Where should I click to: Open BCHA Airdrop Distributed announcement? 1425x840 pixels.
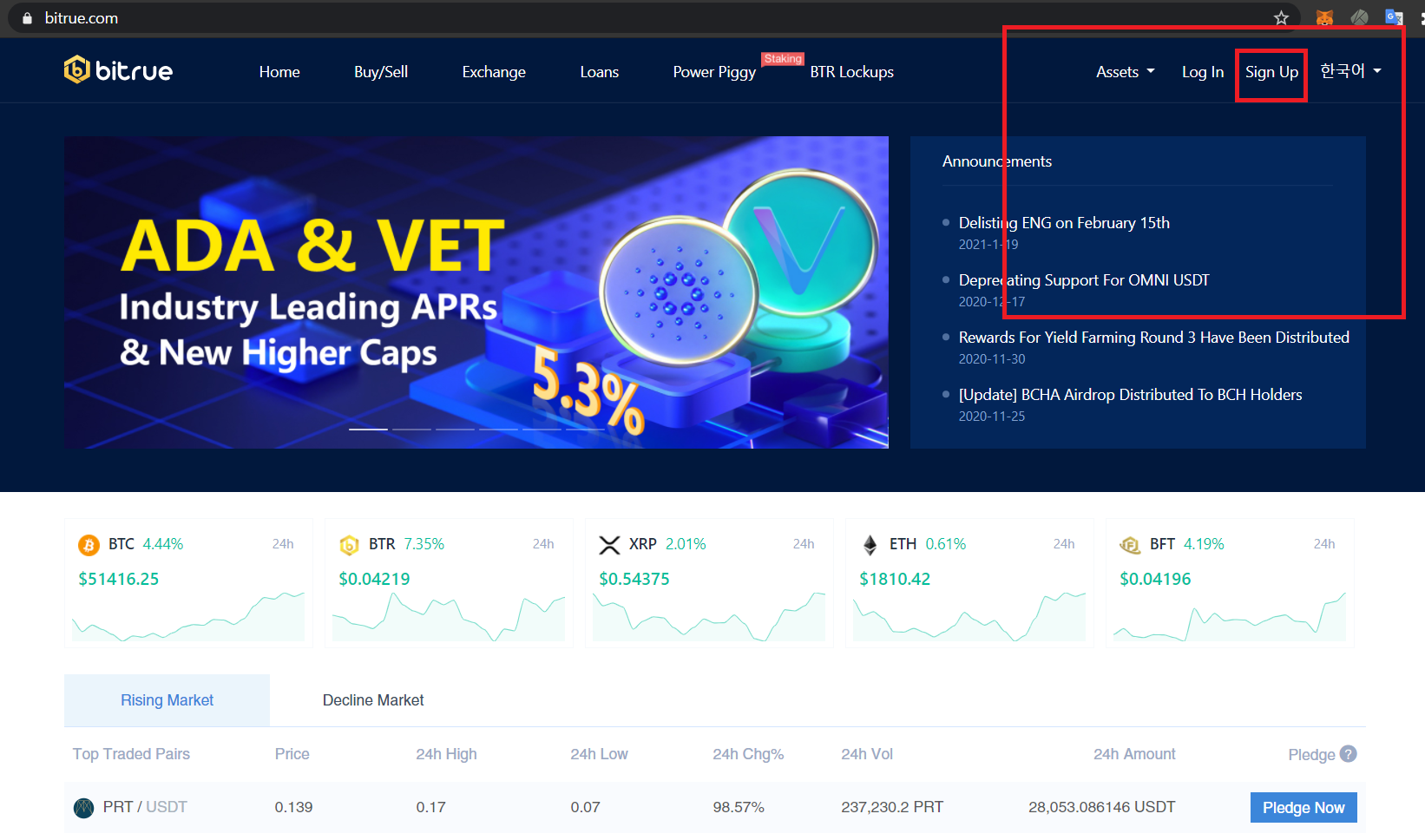pyautogui.click(x=1131, y=395)
